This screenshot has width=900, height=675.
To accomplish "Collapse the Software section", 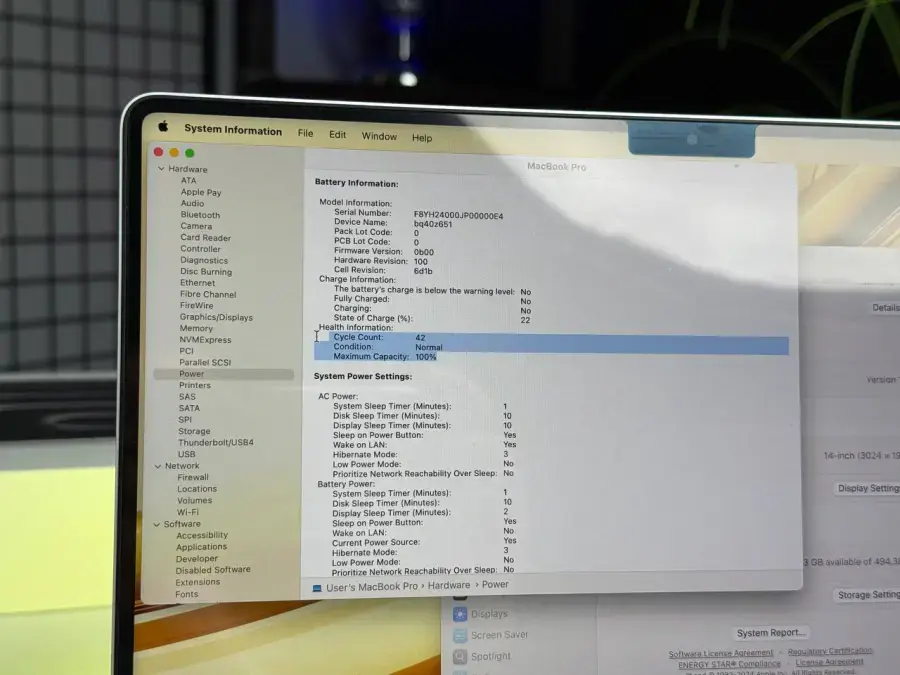I will tap(156, 524).
